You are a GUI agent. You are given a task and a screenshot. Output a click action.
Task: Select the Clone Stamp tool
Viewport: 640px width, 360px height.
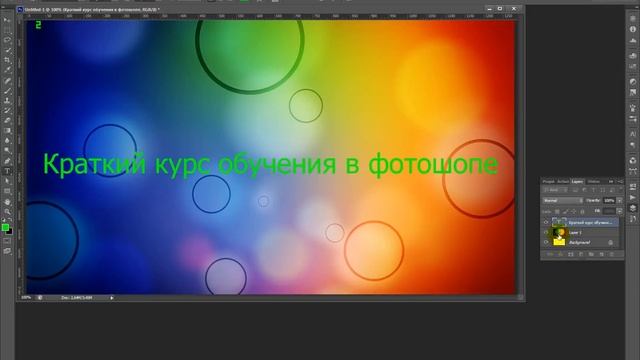7,100
